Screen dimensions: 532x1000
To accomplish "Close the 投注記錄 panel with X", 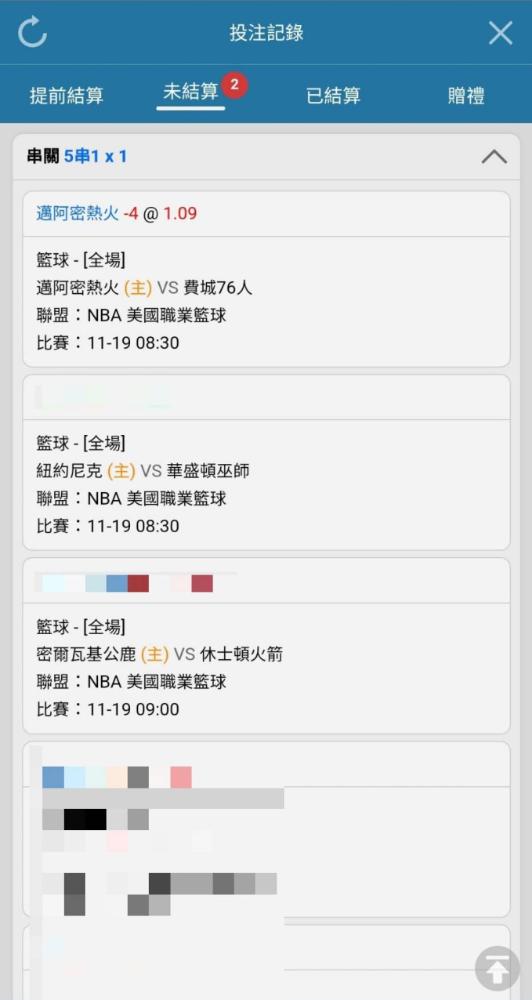I will (x=500, y=33).
